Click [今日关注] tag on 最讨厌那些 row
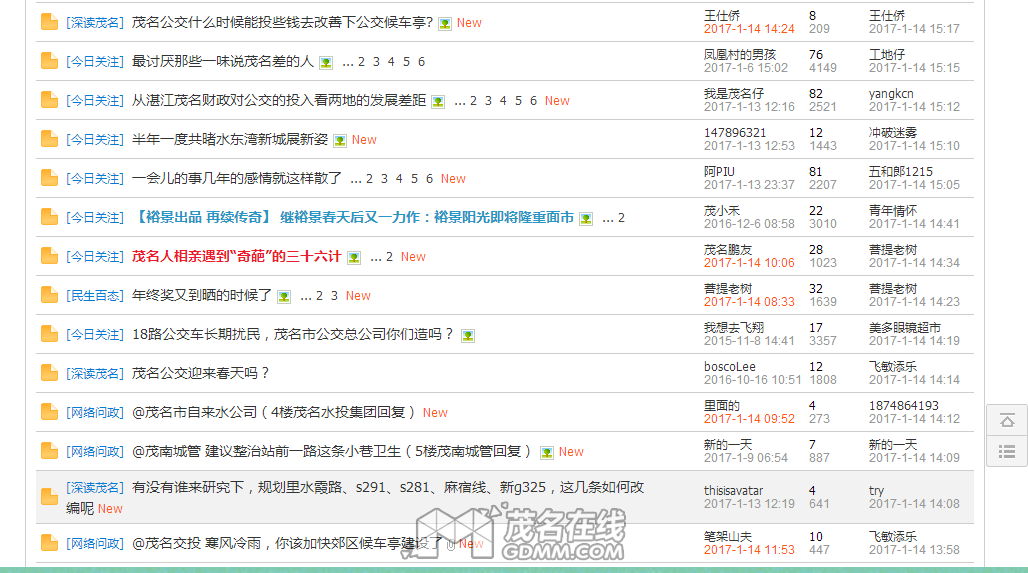1028x573 pixels. click(95, 61)
